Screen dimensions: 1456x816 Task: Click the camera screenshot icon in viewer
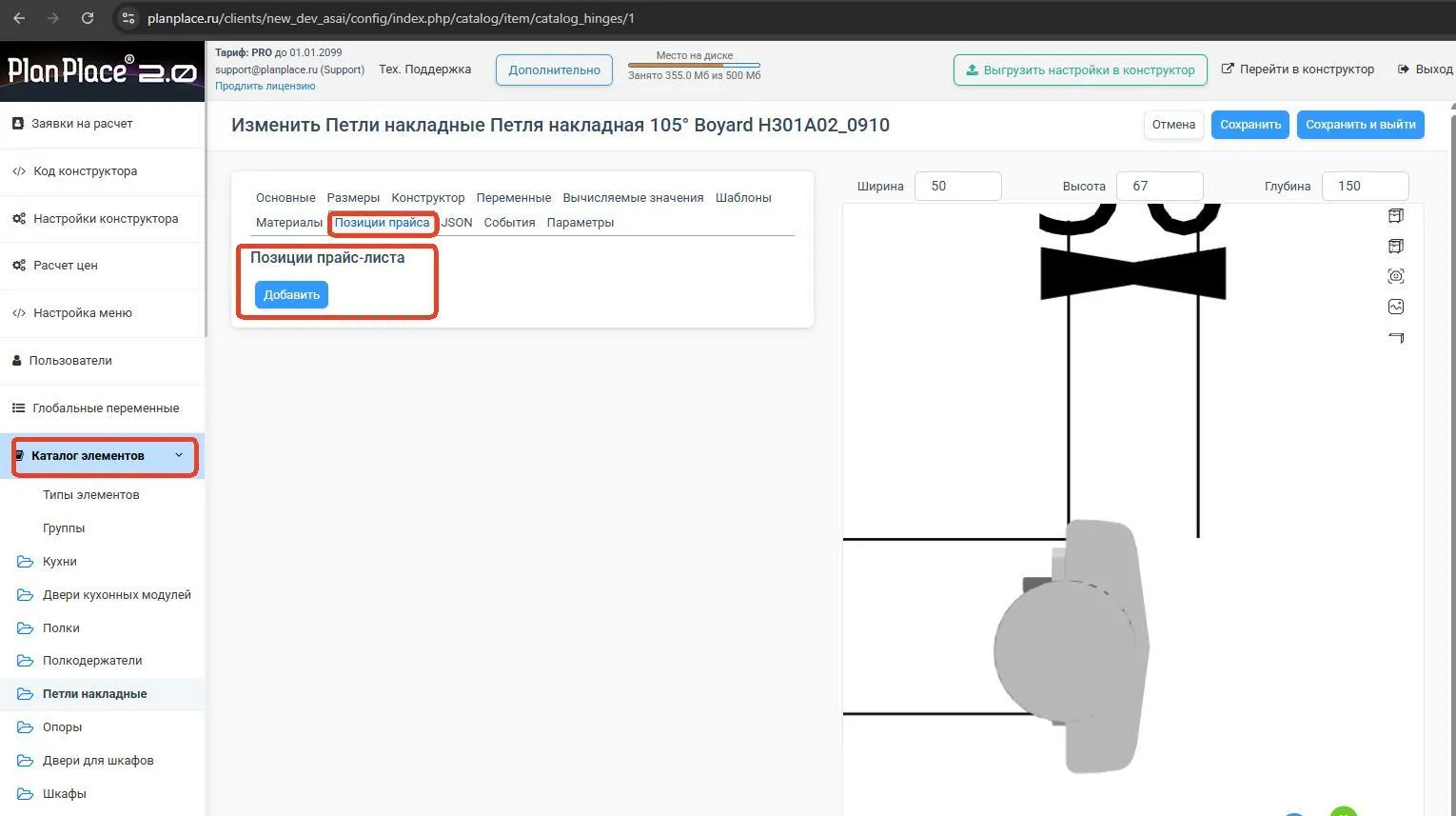tap(1396, 276)
